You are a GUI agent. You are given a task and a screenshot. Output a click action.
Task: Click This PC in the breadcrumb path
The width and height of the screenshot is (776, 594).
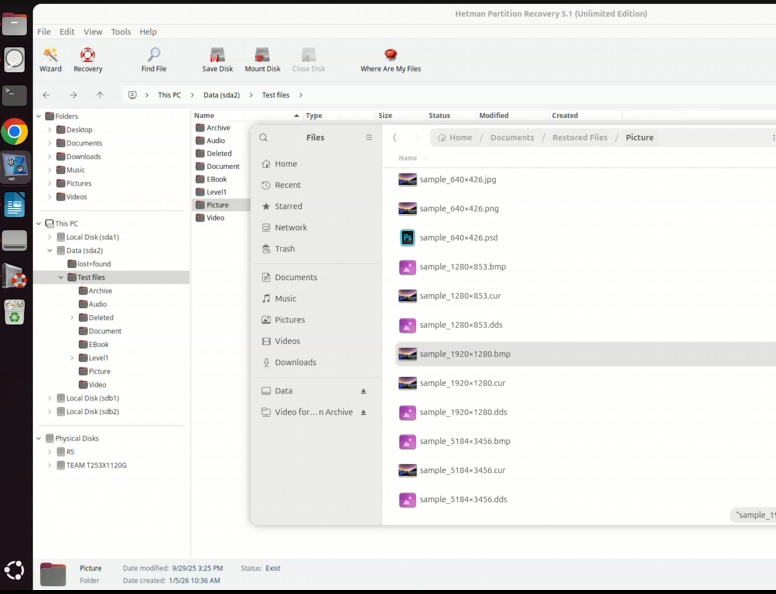[x=169, y=95]
